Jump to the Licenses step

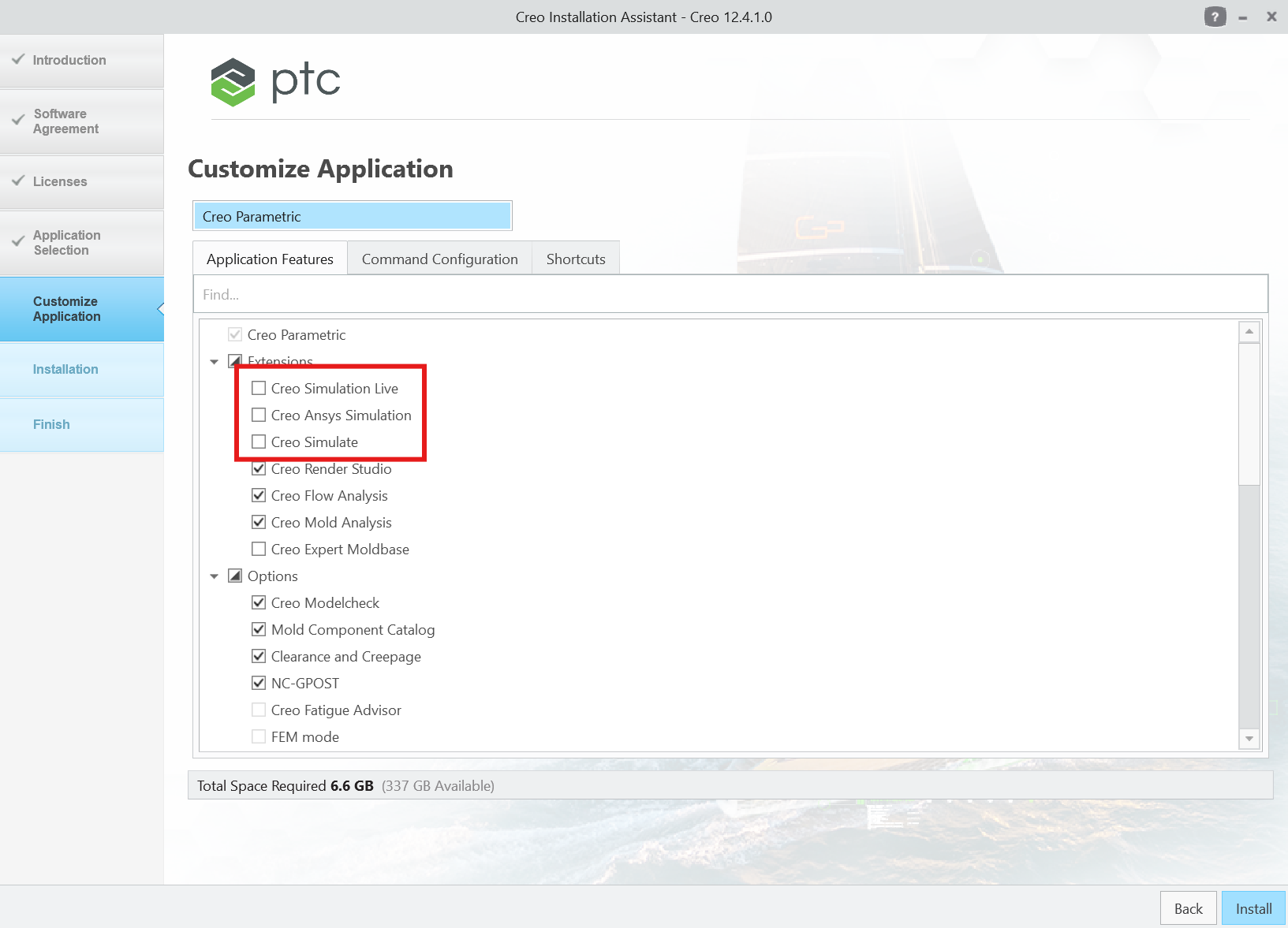[82, 182]
